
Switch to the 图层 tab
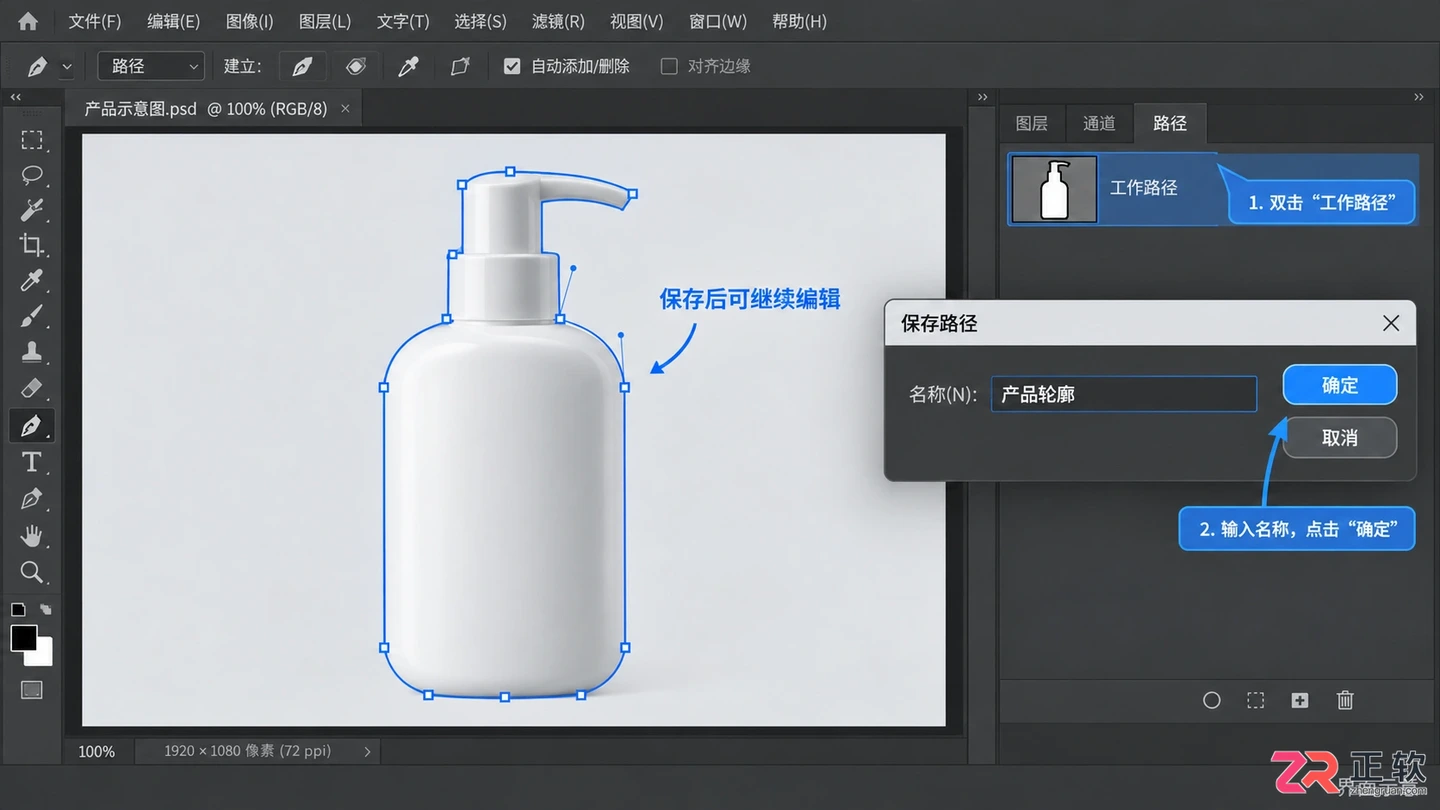tap(1032, 123)
